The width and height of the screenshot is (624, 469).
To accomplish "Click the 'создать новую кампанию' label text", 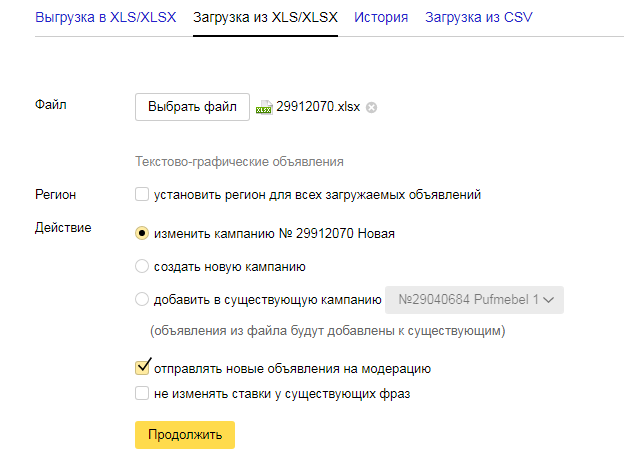I will coord(229,266).
